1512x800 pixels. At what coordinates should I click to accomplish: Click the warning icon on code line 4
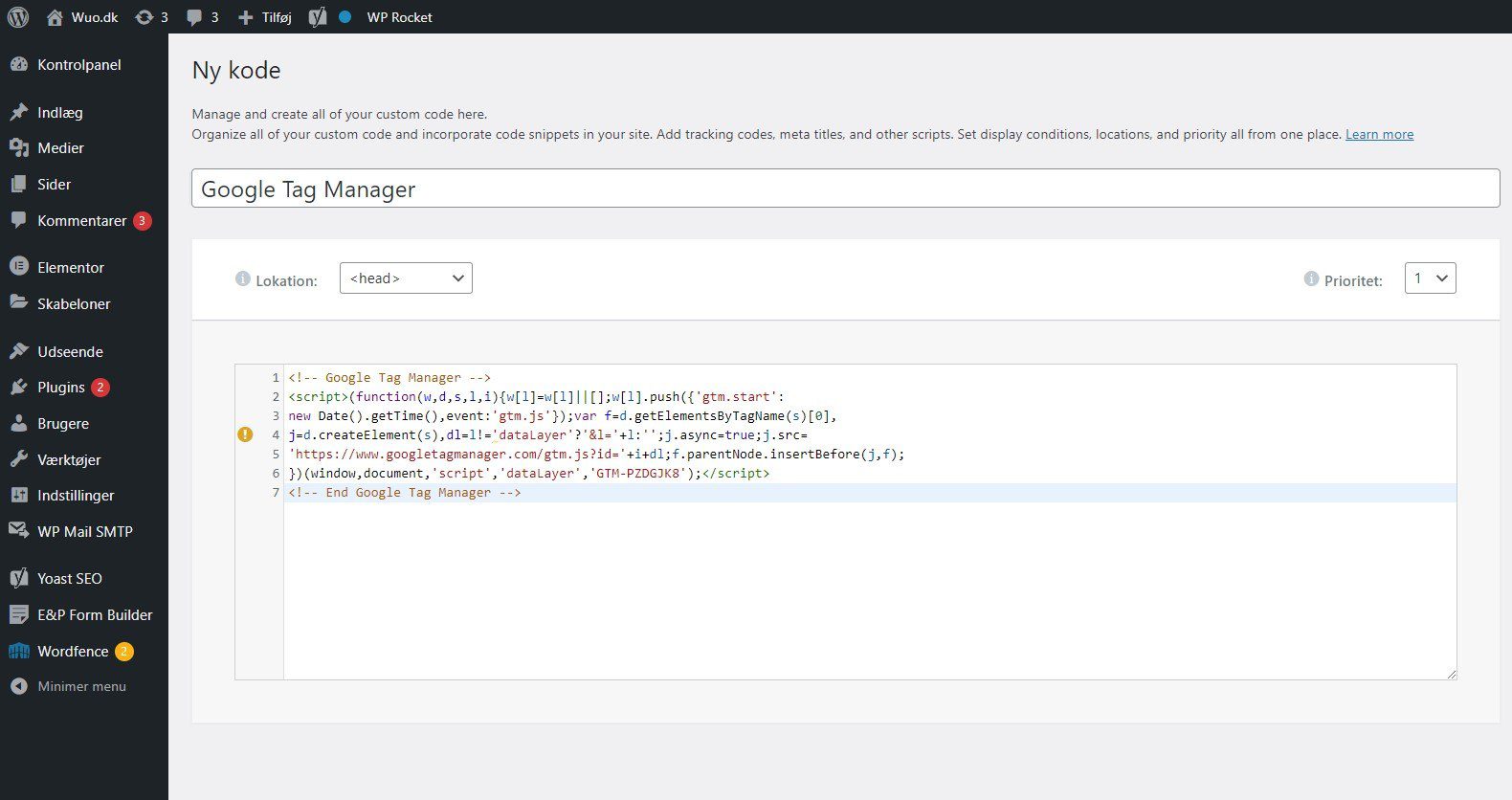(x=245, y=434)
